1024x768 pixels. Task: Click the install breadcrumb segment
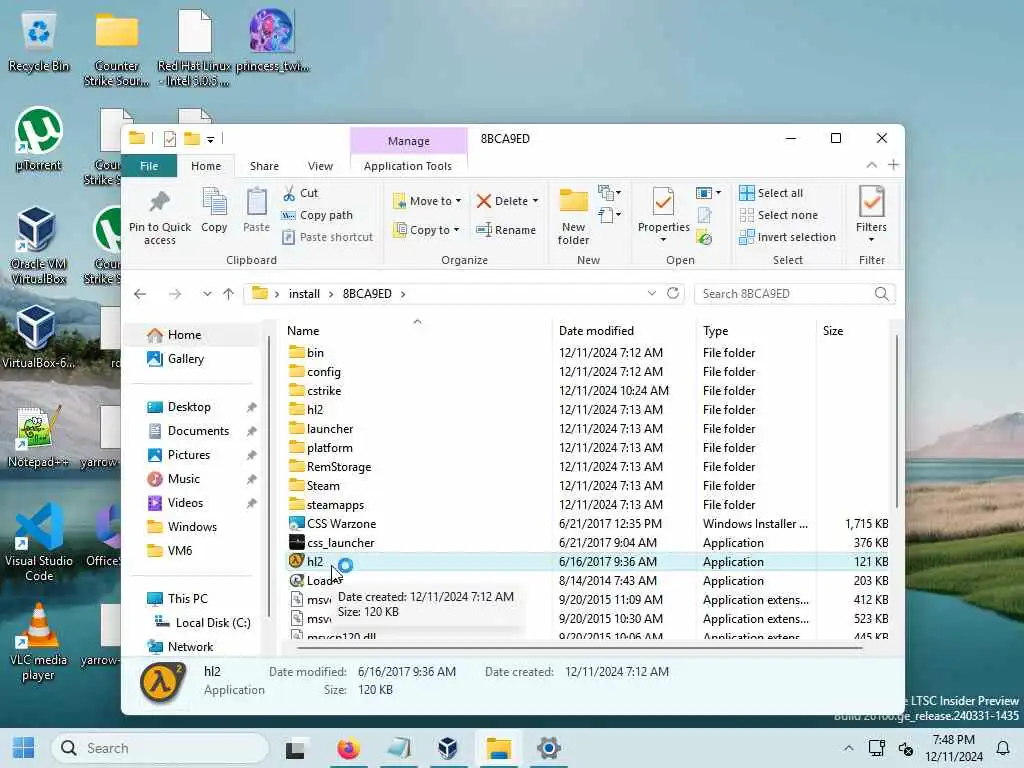[304, 294]
